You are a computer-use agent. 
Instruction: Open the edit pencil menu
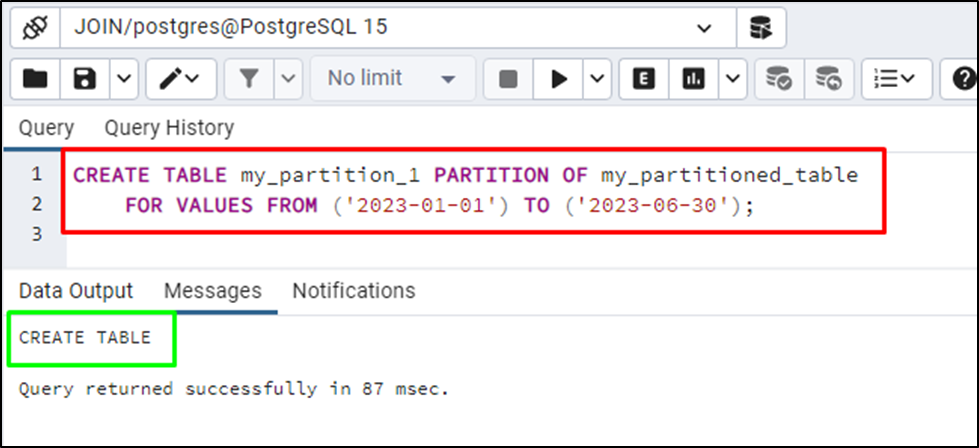(x=181, y=79)
